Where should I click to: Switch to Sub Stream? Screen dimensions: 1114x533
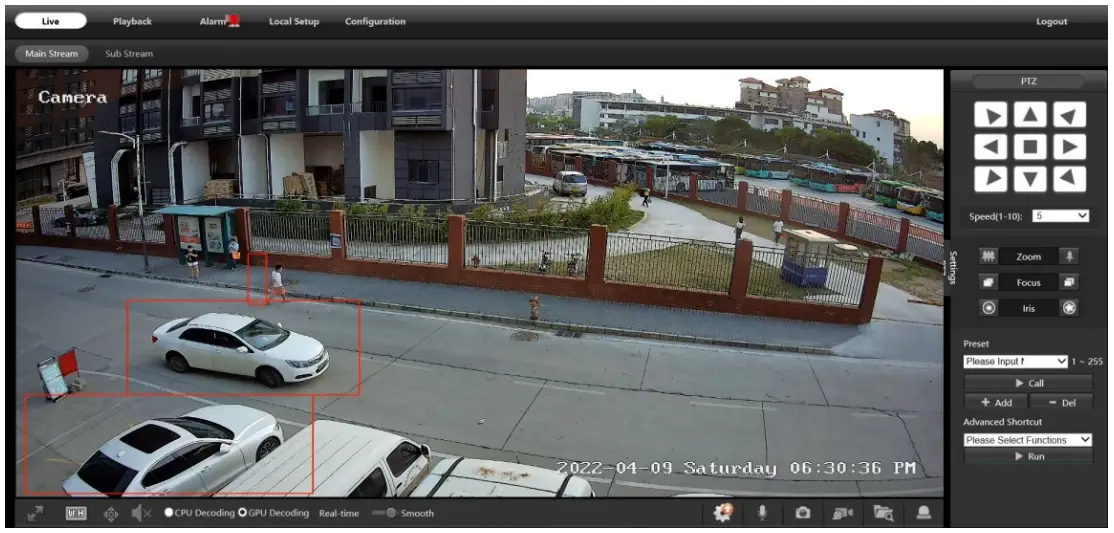click(129, 53)
